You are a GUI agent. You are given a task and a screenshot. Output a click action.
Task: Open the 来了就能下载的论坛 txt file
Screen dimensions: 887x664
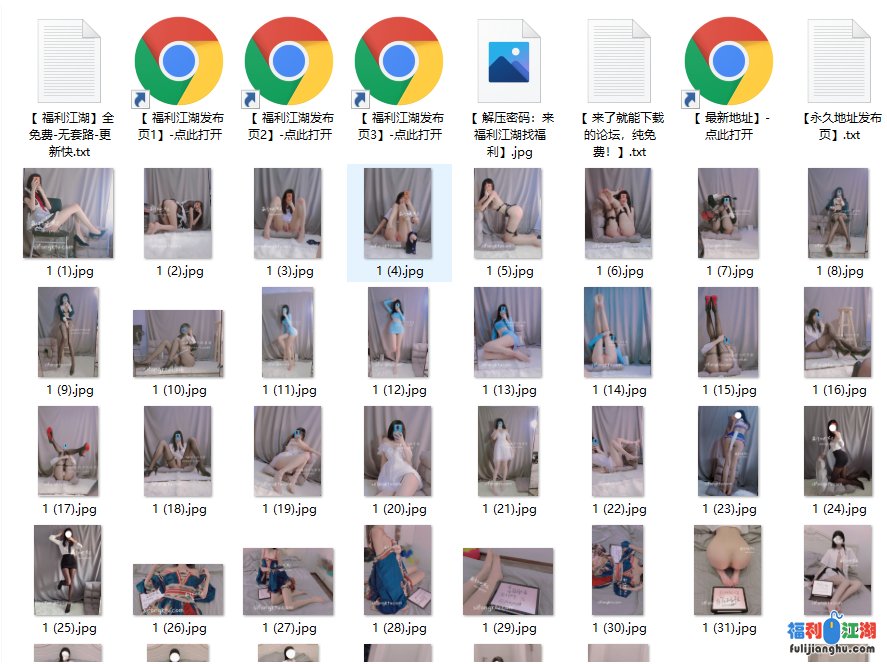pos(619,62)
